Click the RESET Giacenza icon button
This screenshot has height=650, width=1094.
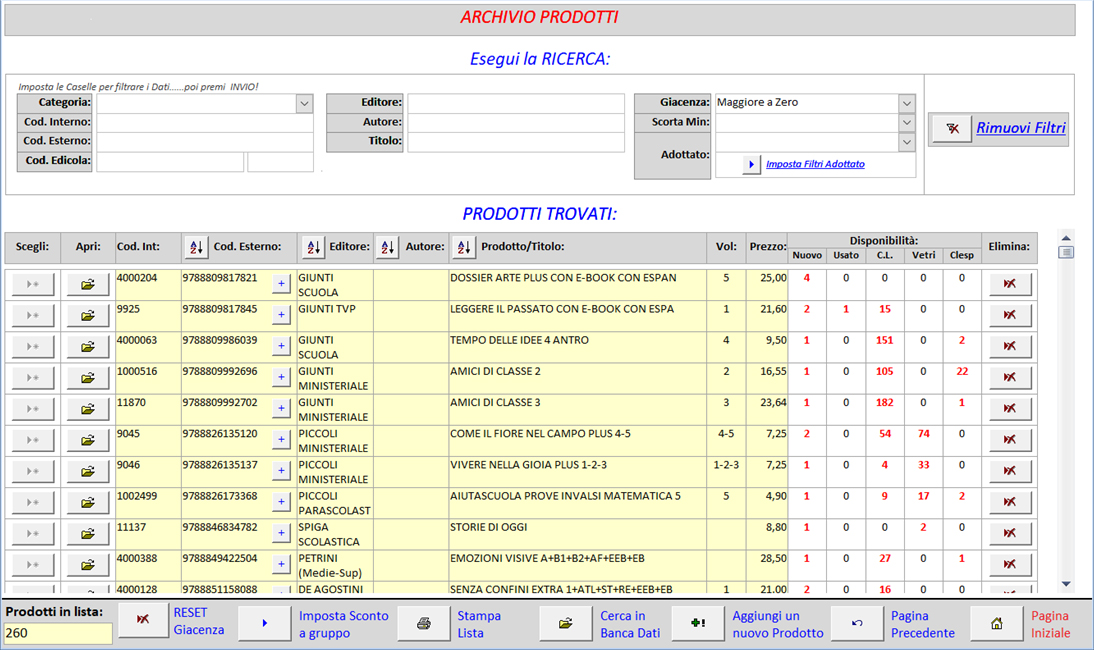143,620
